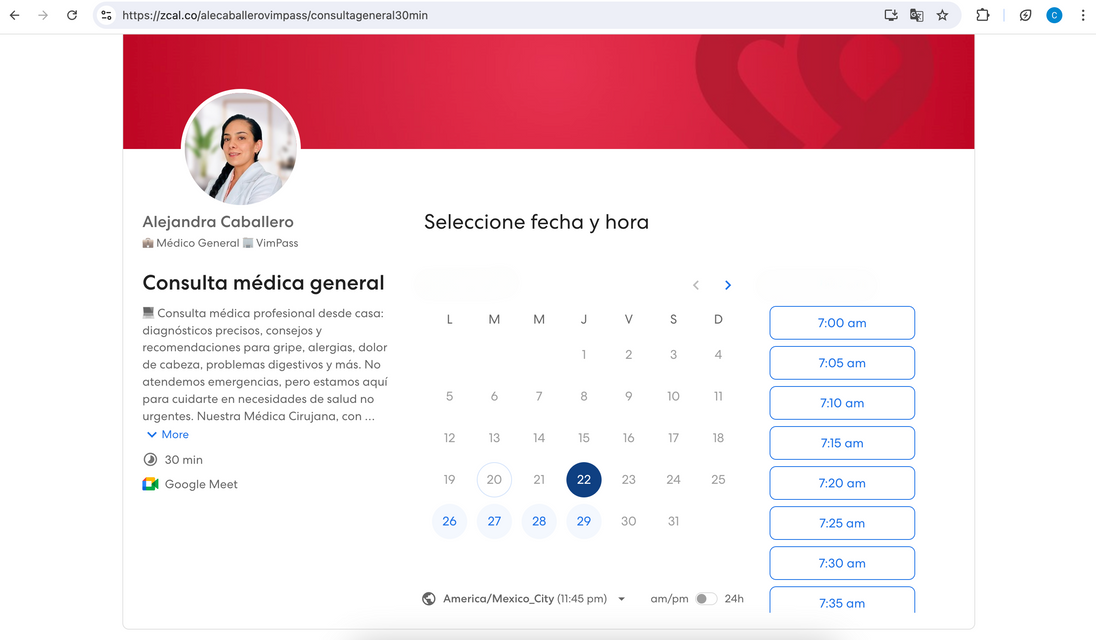
Task: Click the 'Seleccione fecha y hora' heading
Action: [x=536, y=222]
